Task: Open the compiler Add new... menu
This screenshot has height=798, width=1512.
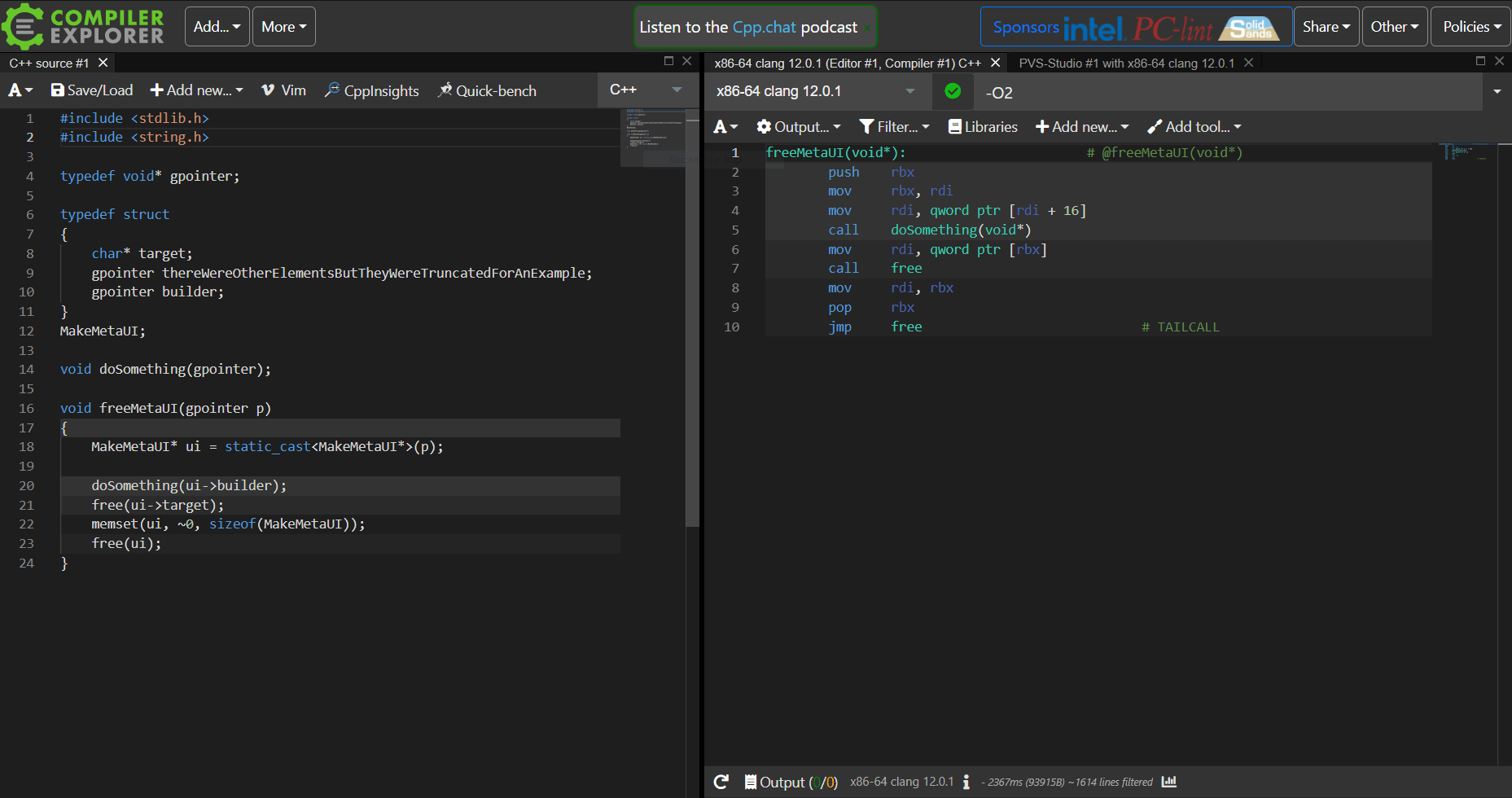Action: [1082, 126]
